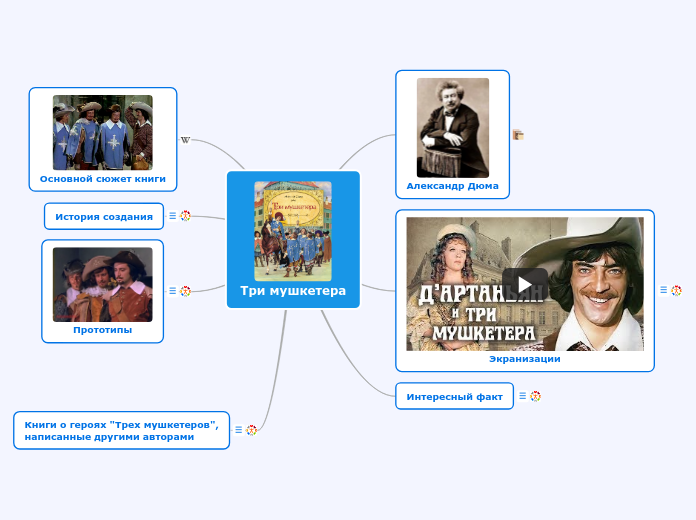This screenshot has width=696, height=520.
Task: Click colorful link icon beside Экранизации node
Action: (676, 290)
